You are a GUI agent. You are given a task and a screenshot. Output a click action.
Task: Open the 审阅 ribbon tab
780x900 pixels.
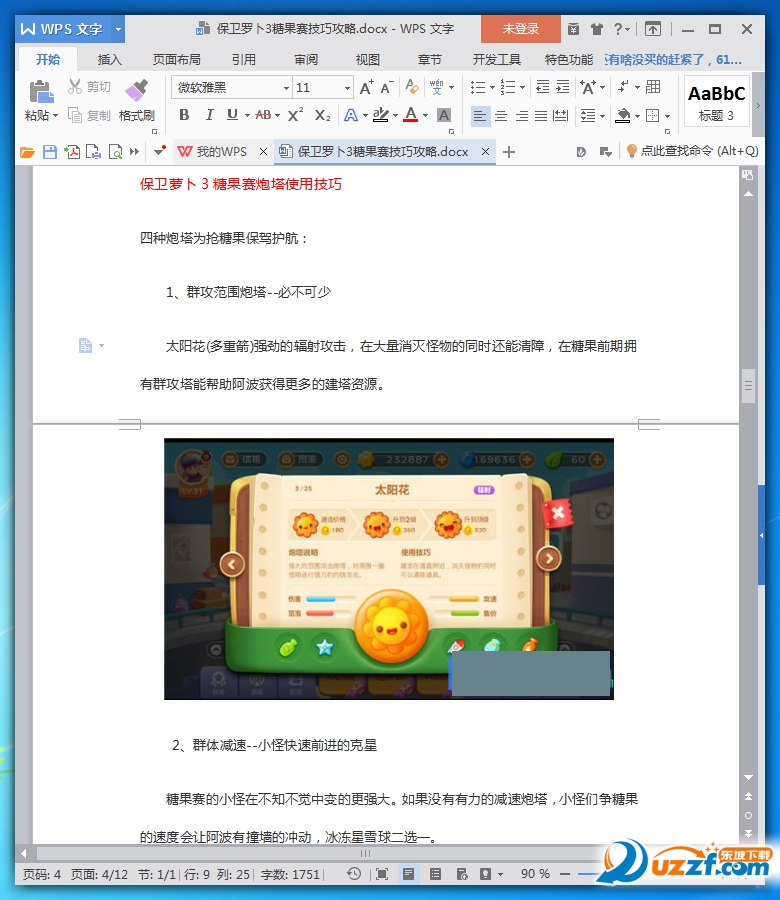(306, 60)
